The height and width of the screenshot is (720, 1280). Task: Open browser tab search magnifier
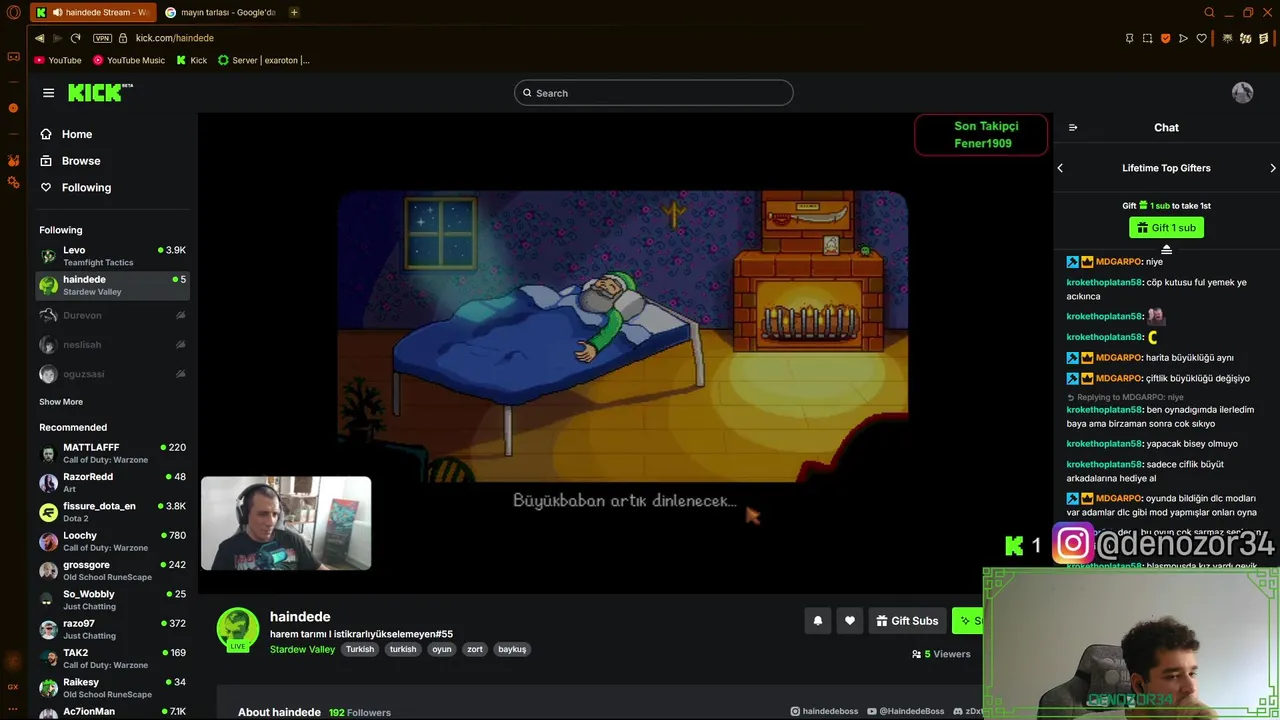point(1209,12)
